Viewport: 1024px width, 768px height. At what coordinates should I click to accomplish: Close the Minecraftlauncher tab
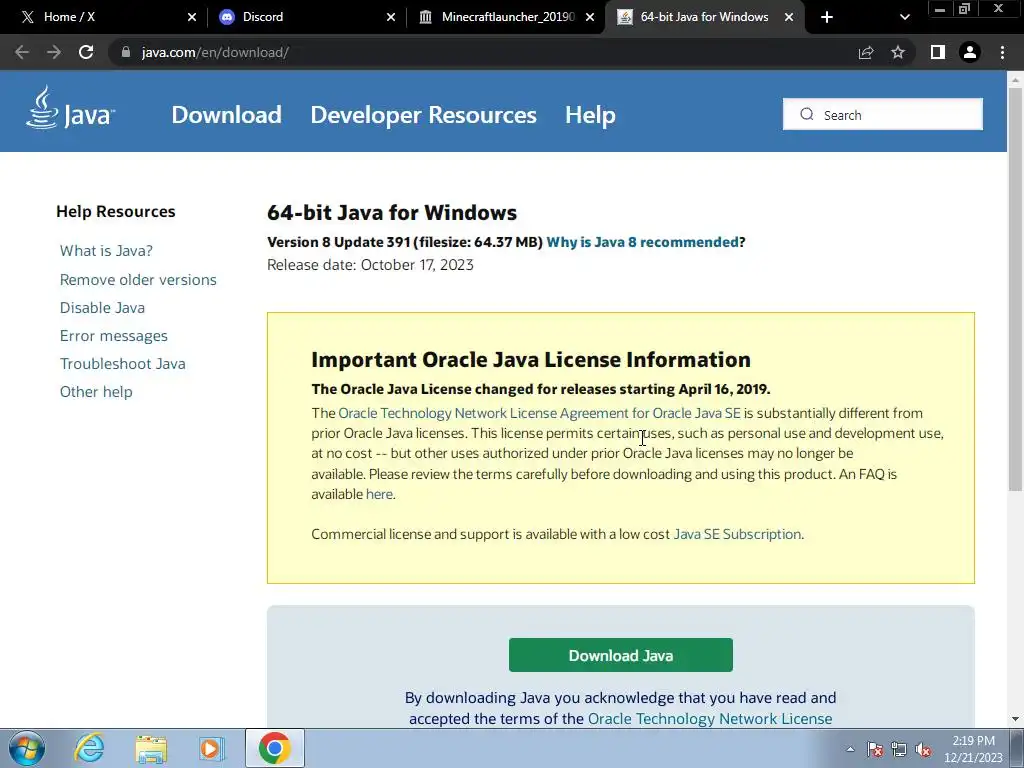(x=590, y=17)
